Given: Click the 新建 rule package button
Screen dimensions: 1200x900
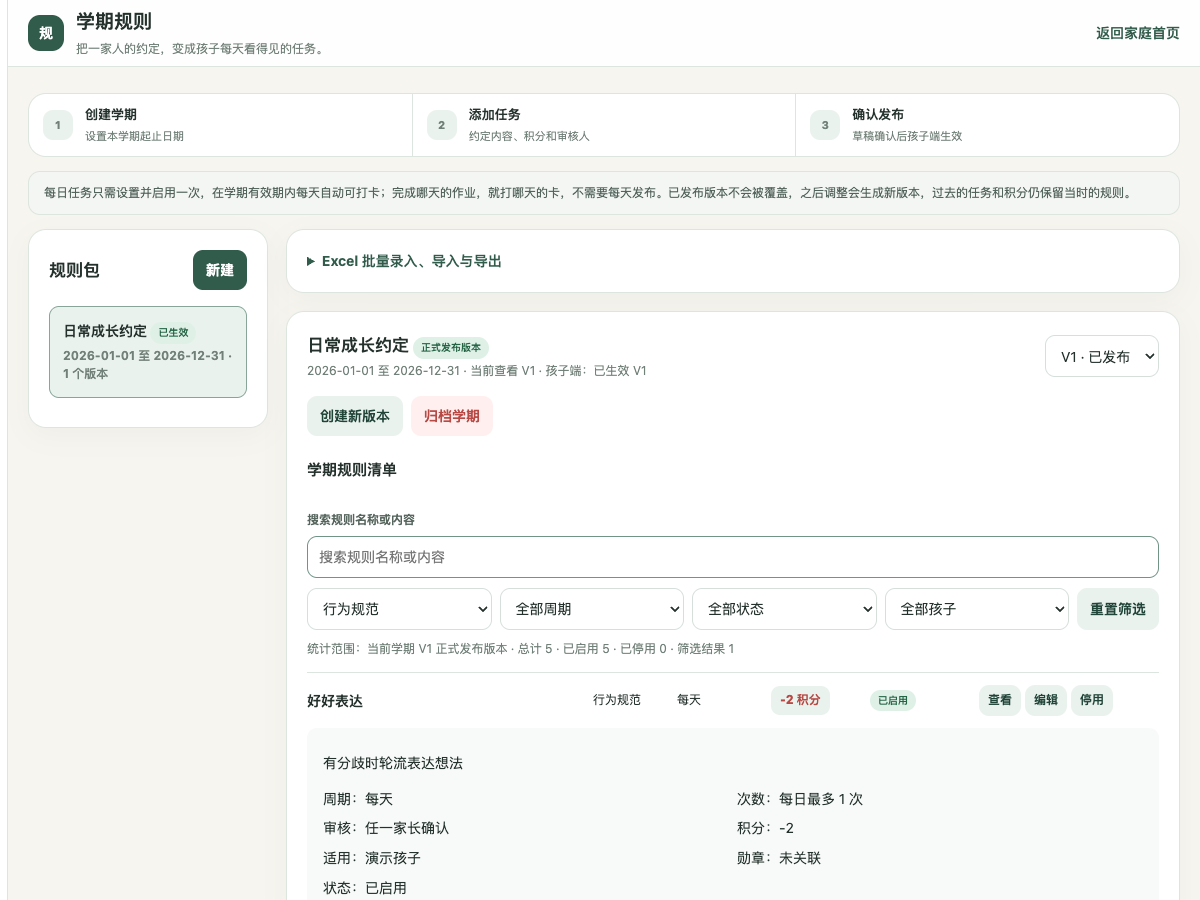Looking at the screenshot, I should [220, 270].
